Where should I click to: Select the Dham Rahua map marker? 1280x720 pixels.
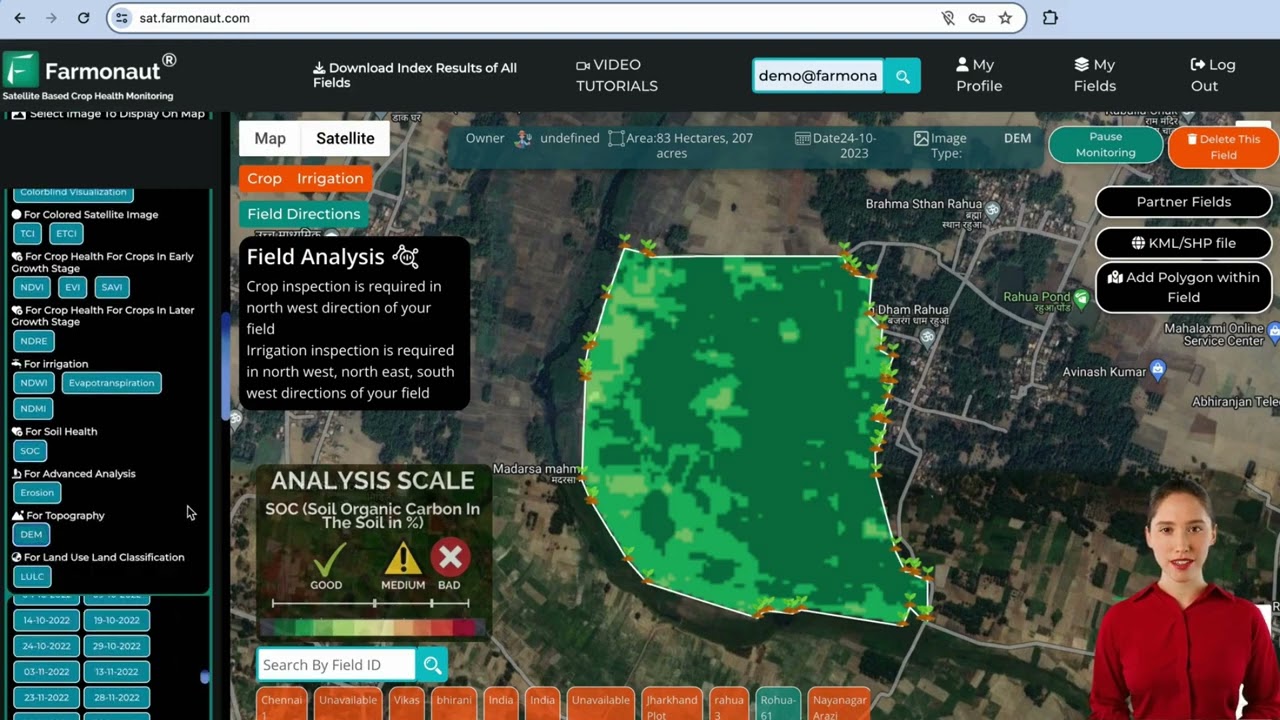(x=928, y=337)
